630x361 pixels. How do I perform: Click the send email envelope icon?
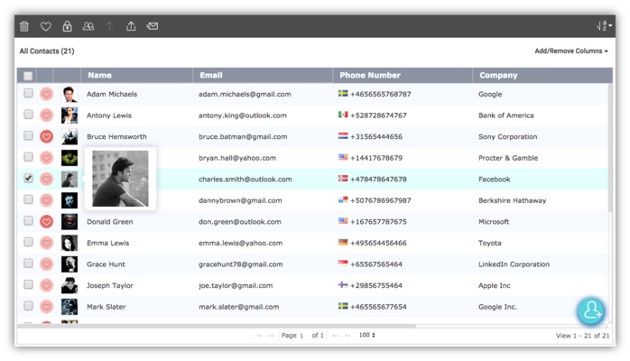coord(152,27)
